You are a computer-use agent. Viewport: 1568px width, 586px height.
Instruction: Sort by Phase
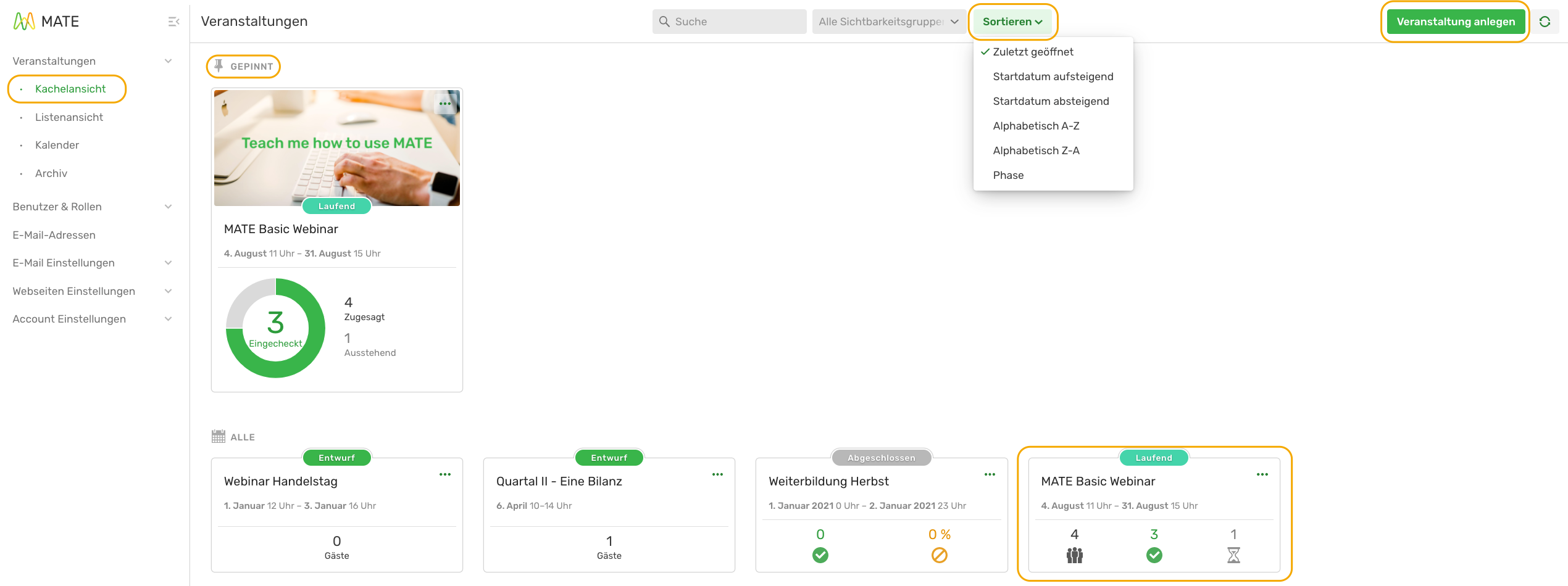[1053, 175]
